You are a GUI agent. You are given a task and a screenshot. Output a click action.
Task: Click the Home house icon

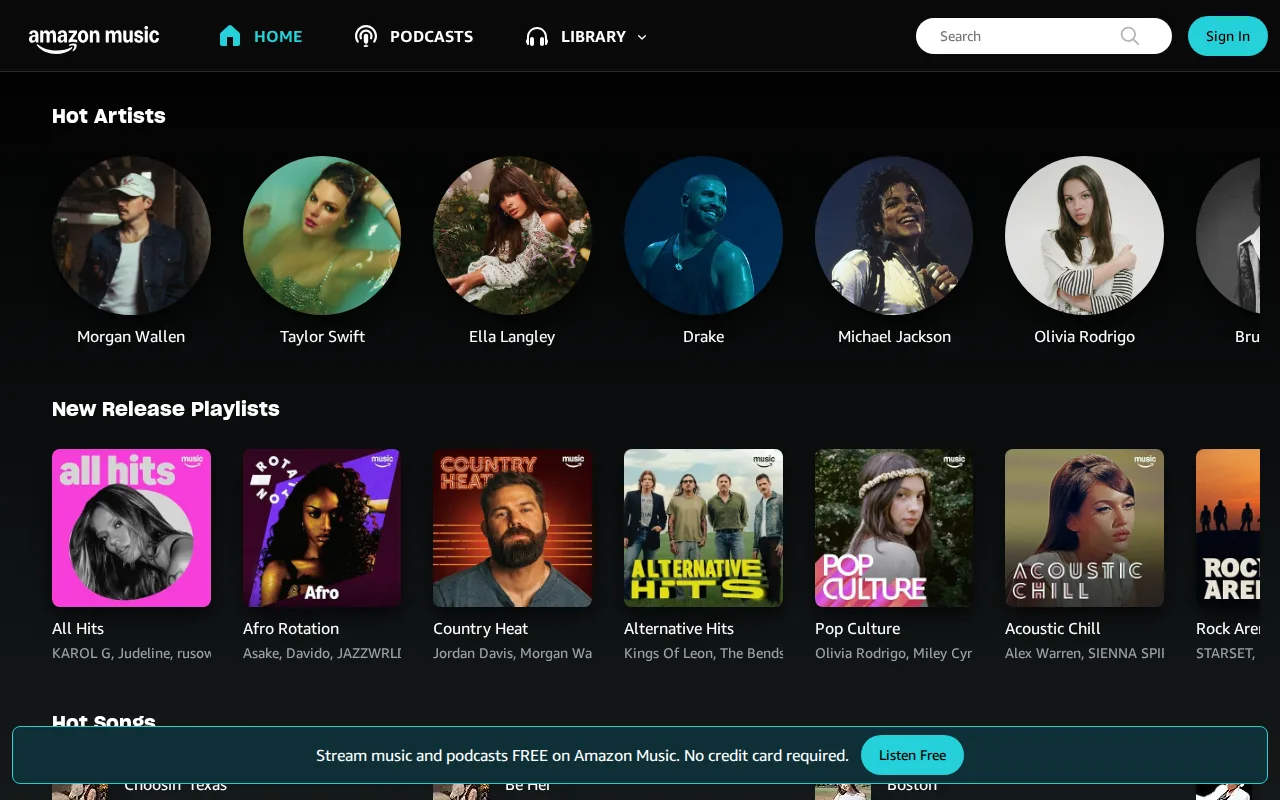(230, 36)
